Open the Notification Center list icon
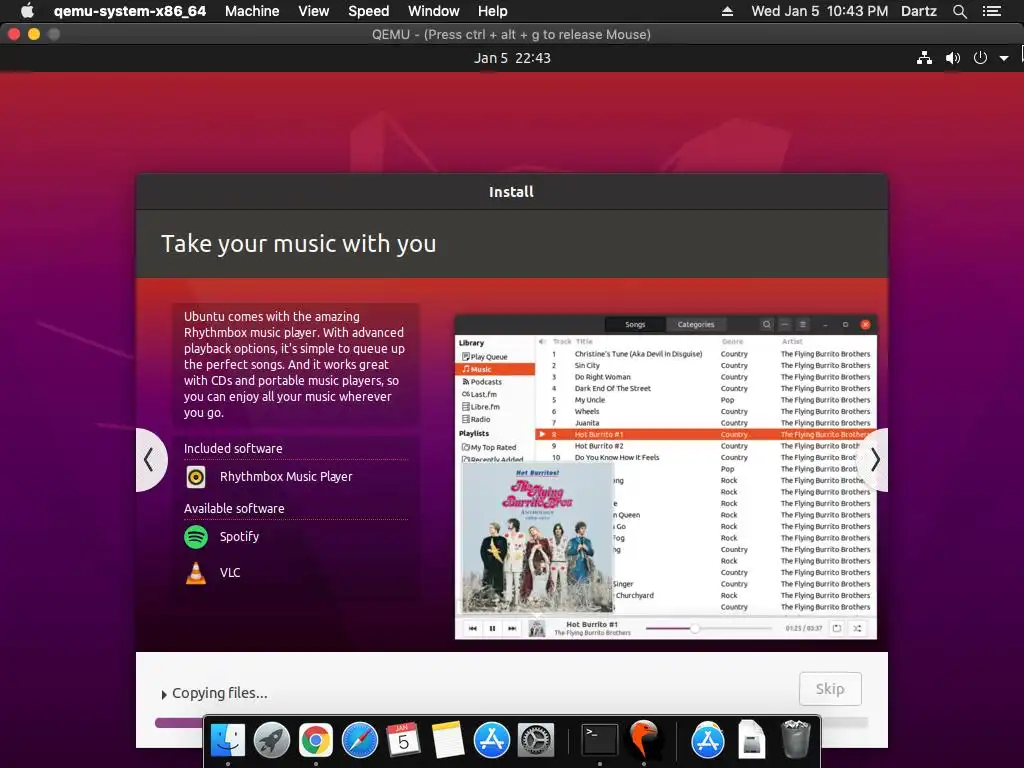The height and width of the screenshot is (768, 1024). (x=992, y=11)
